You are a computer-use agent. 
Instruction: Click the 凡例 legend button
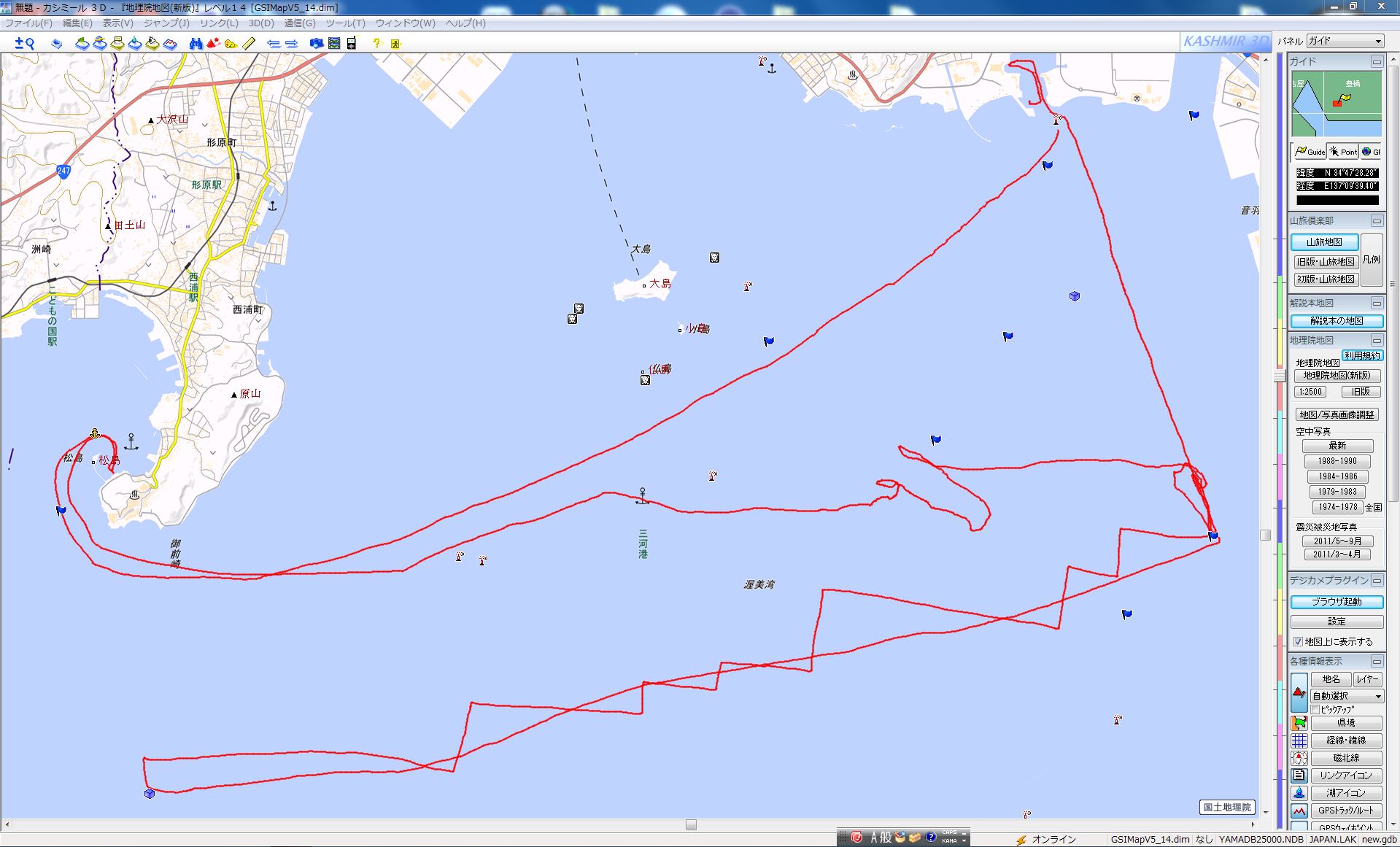1372,260
